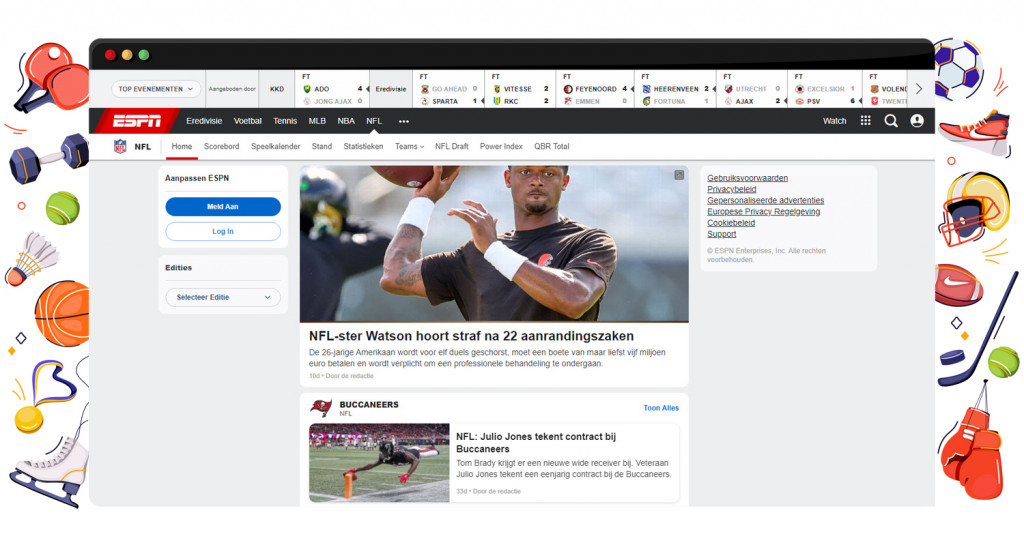Click the NFL shield logo
This screenshot has width=1024, height=545.
click(120, 146)
